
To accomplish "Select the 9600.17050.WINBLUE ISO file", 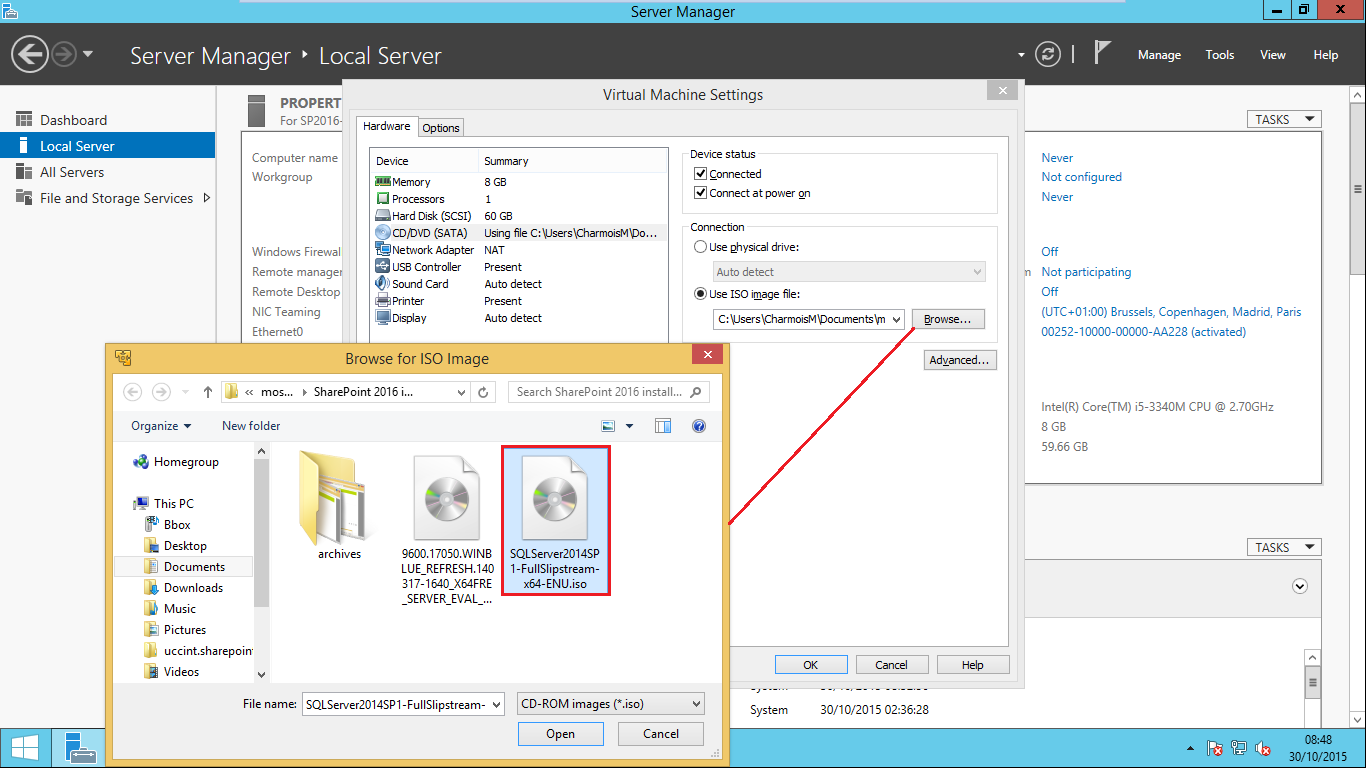I will tap(447, 530).
